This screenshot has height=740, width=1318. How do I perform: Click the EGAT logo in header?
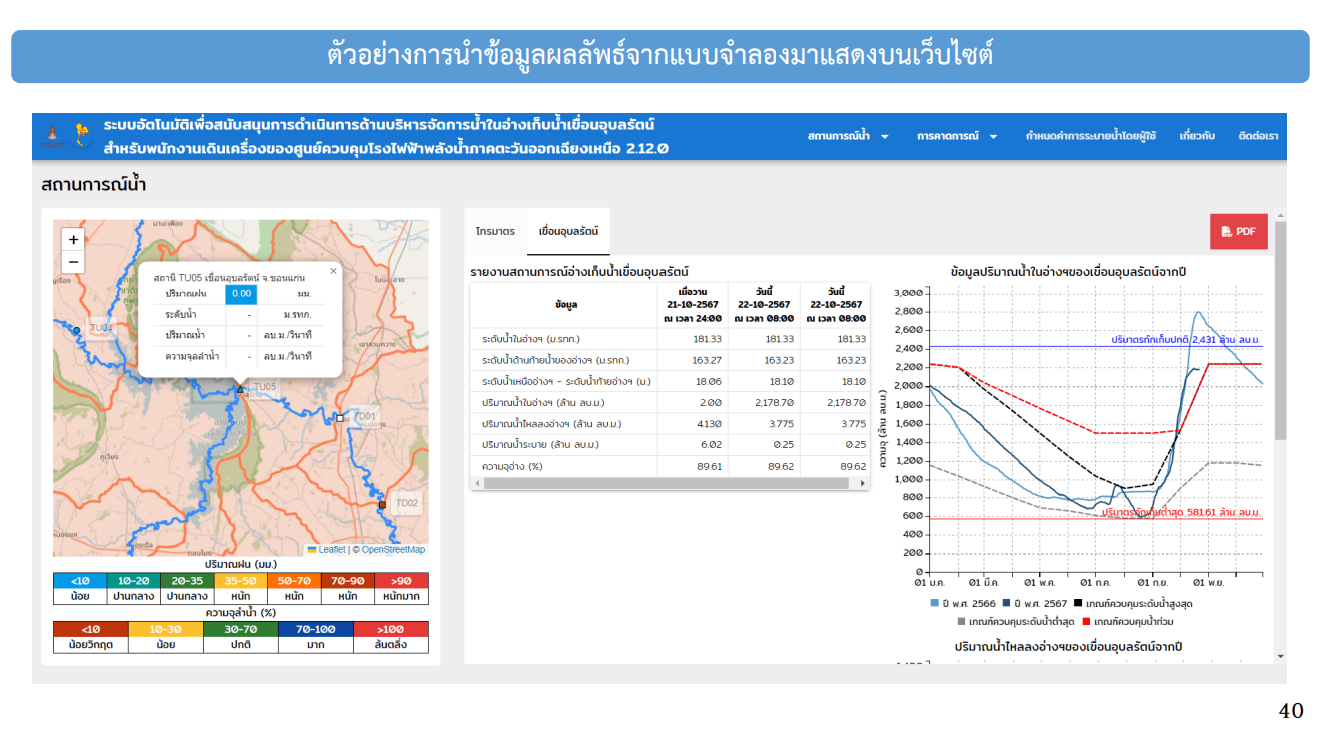51,136
